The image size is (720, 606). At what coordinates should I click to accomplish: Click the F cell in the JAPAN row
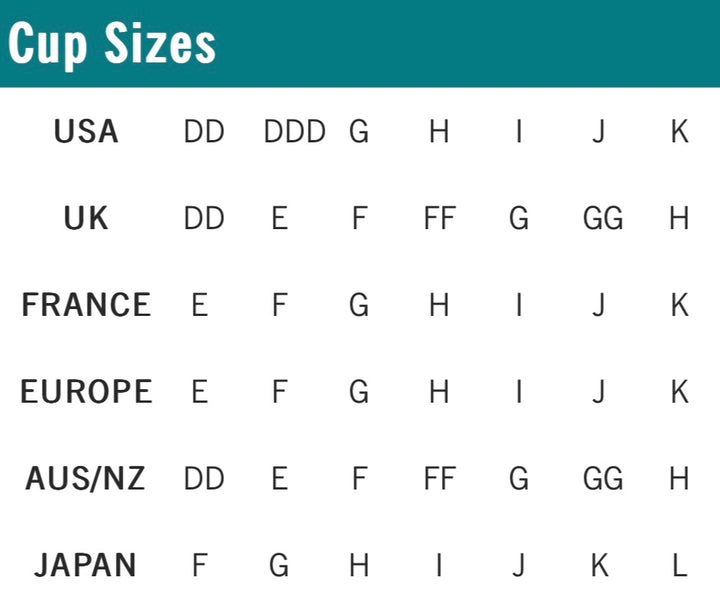point(200,566)
